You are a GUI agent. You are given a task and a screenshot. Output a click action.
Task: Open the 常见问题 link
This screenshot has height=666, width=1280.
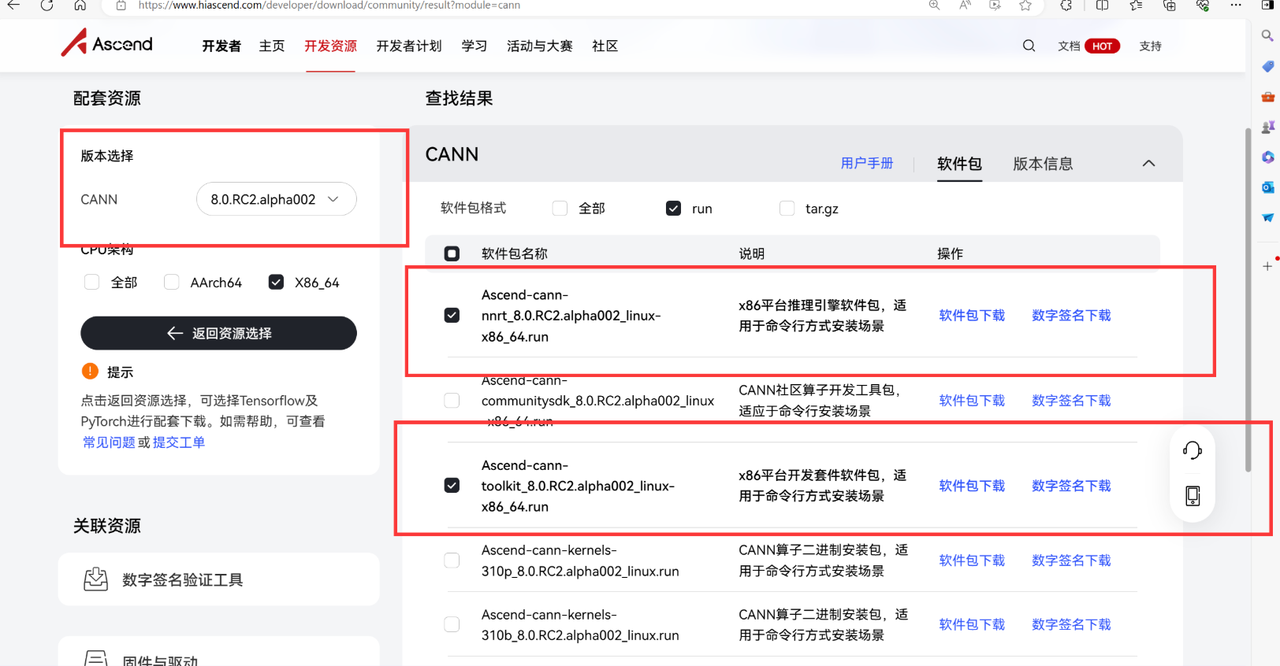pos(109,442)
